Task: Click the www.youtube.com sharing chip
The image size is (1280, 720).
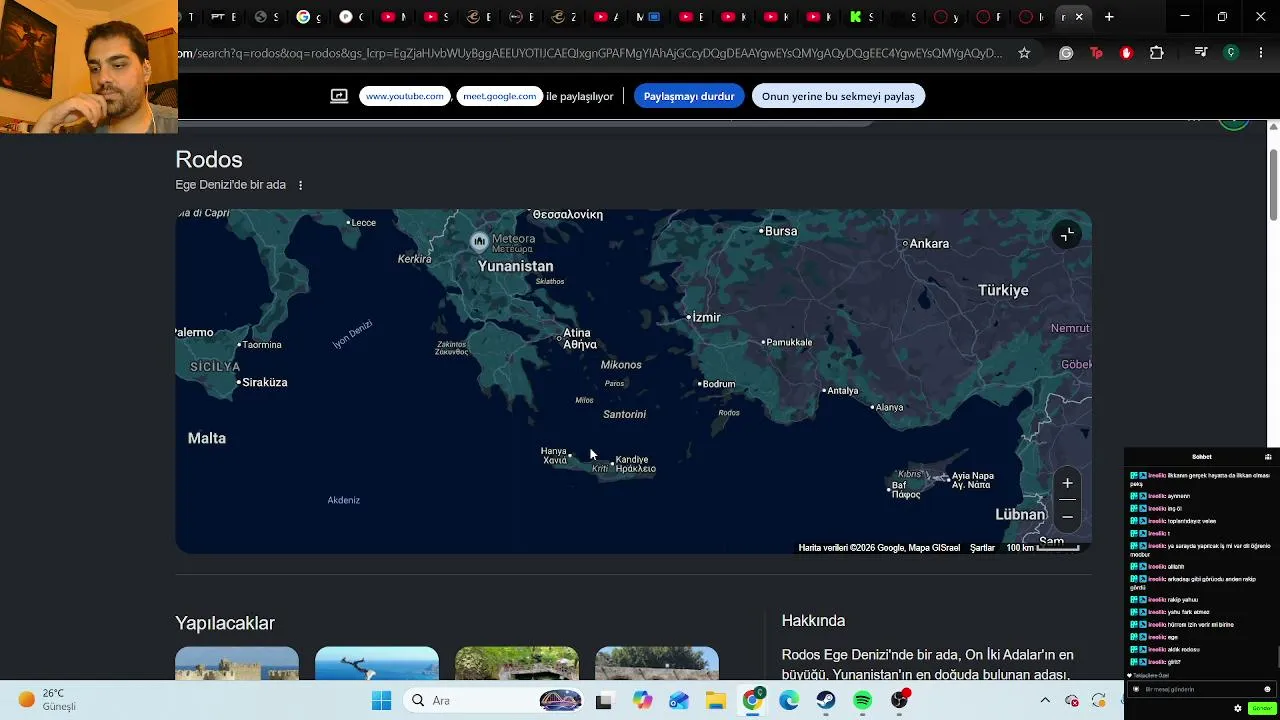Action: click(405, 96)
